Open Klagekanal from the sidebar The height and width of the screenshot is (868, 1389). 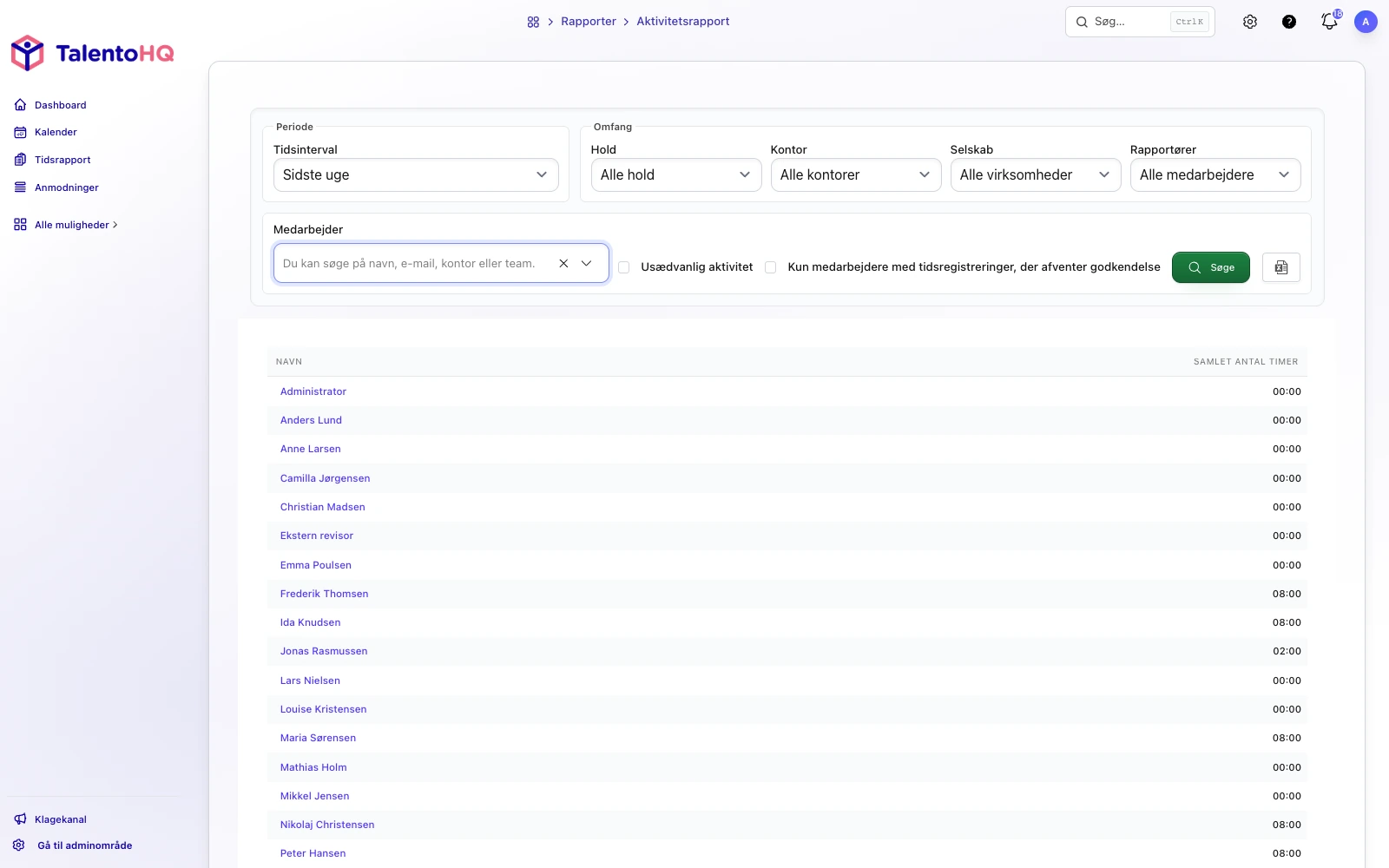pyautogui.click(x=61, y=819)
